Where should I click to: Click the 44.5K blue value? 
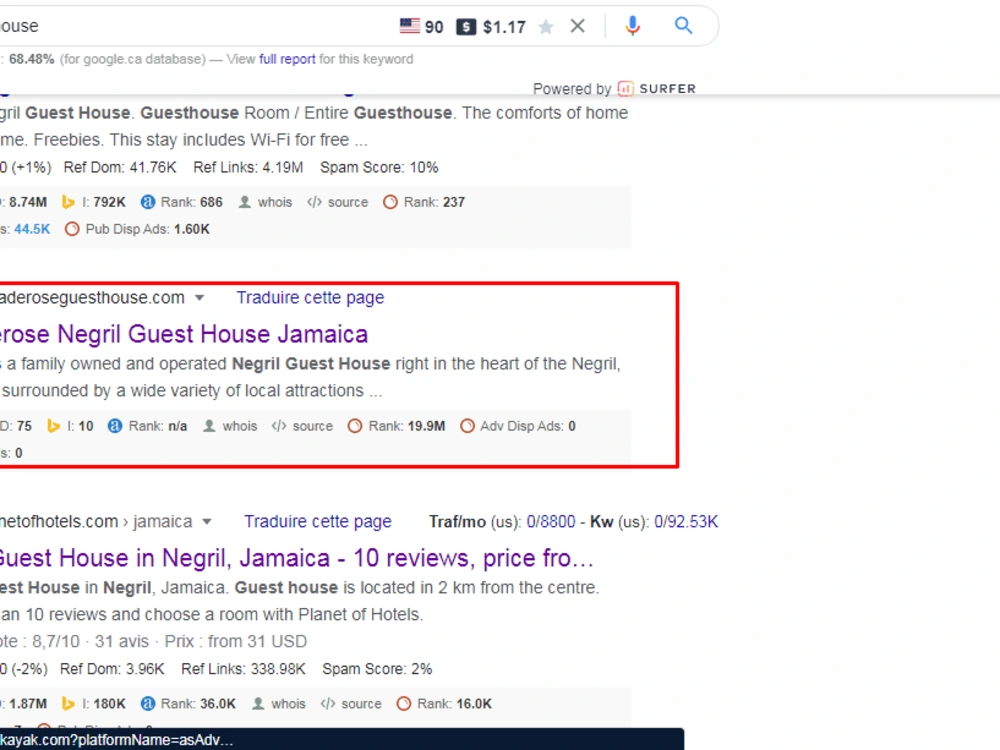(x=32, y=229)
